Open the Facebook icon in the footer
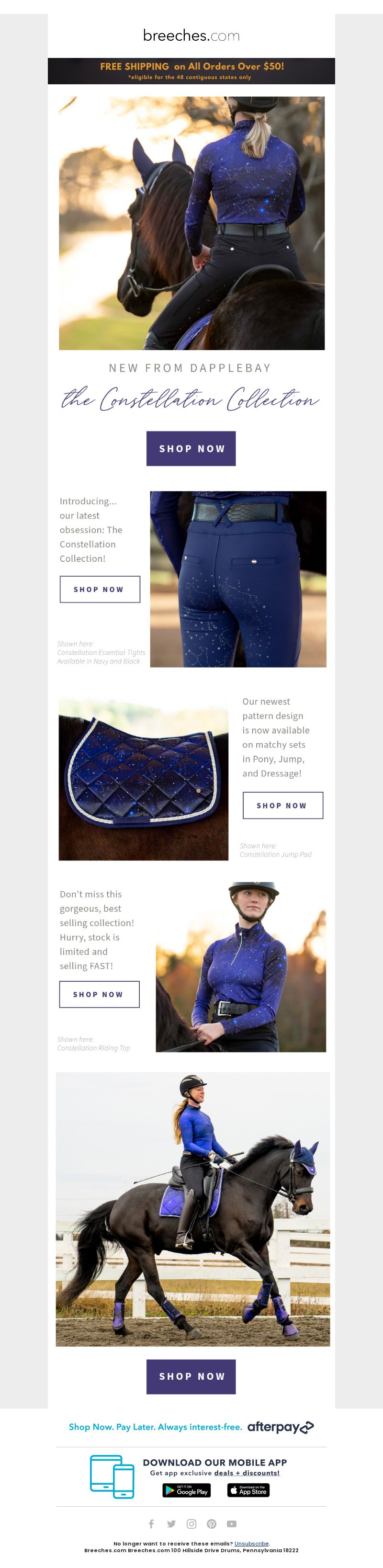 (x=152, y=1523)
